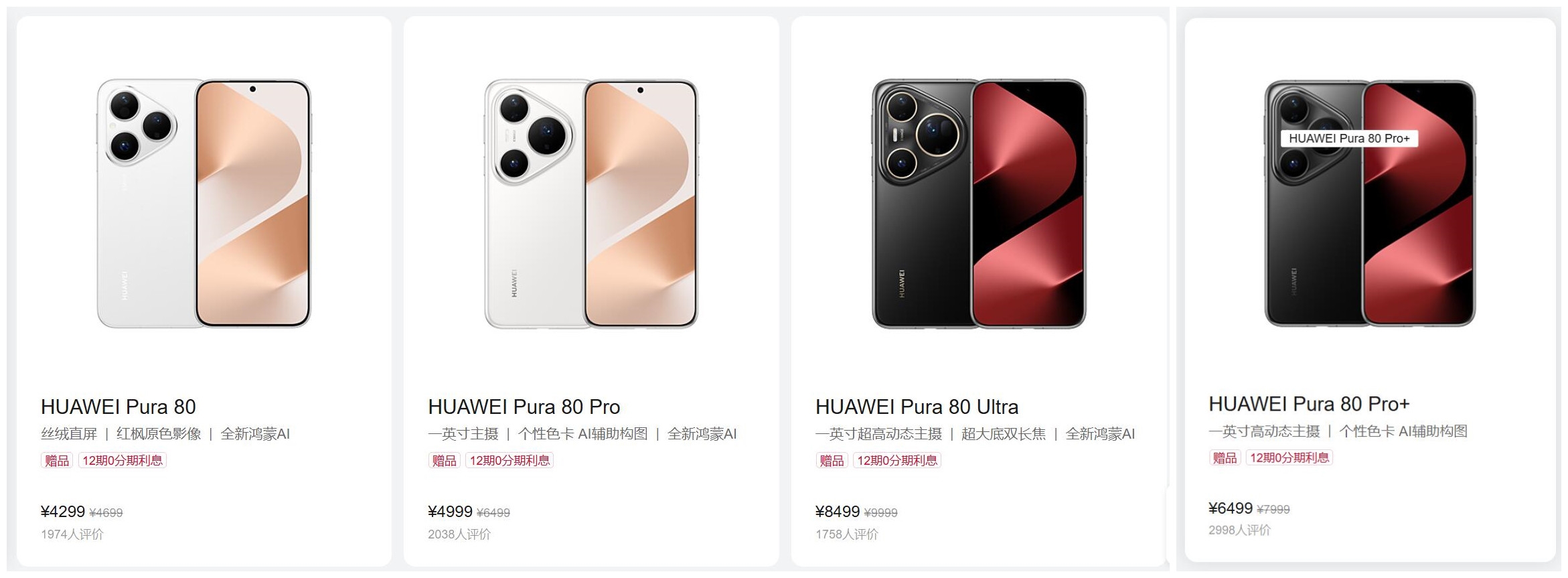Open the 1974人评价 reviews for Pura 80
This screenshot has width=1568, height=578.
click(72, 534)
